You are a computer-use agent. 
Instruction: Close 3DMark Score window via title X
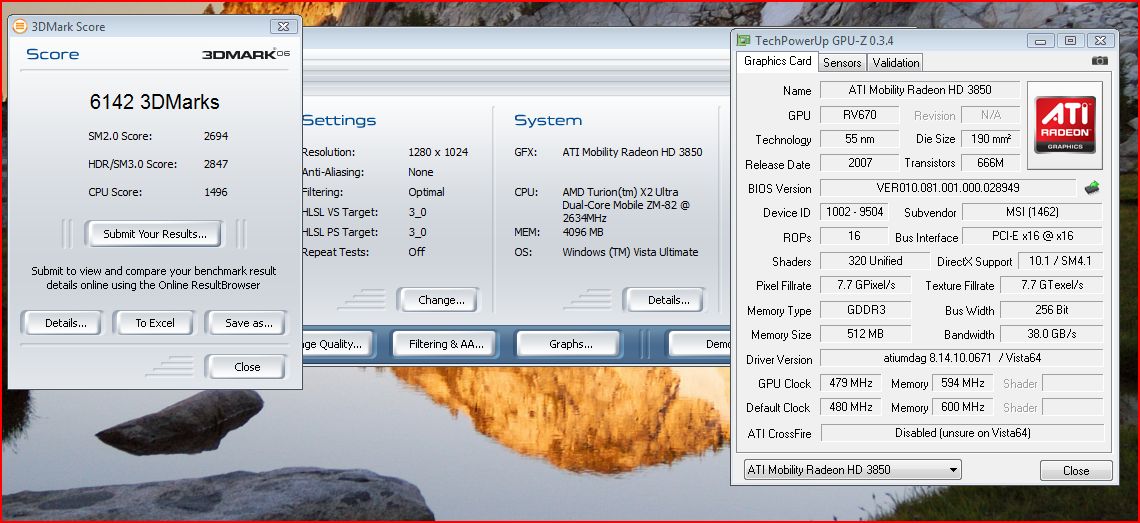pos(282,26)
